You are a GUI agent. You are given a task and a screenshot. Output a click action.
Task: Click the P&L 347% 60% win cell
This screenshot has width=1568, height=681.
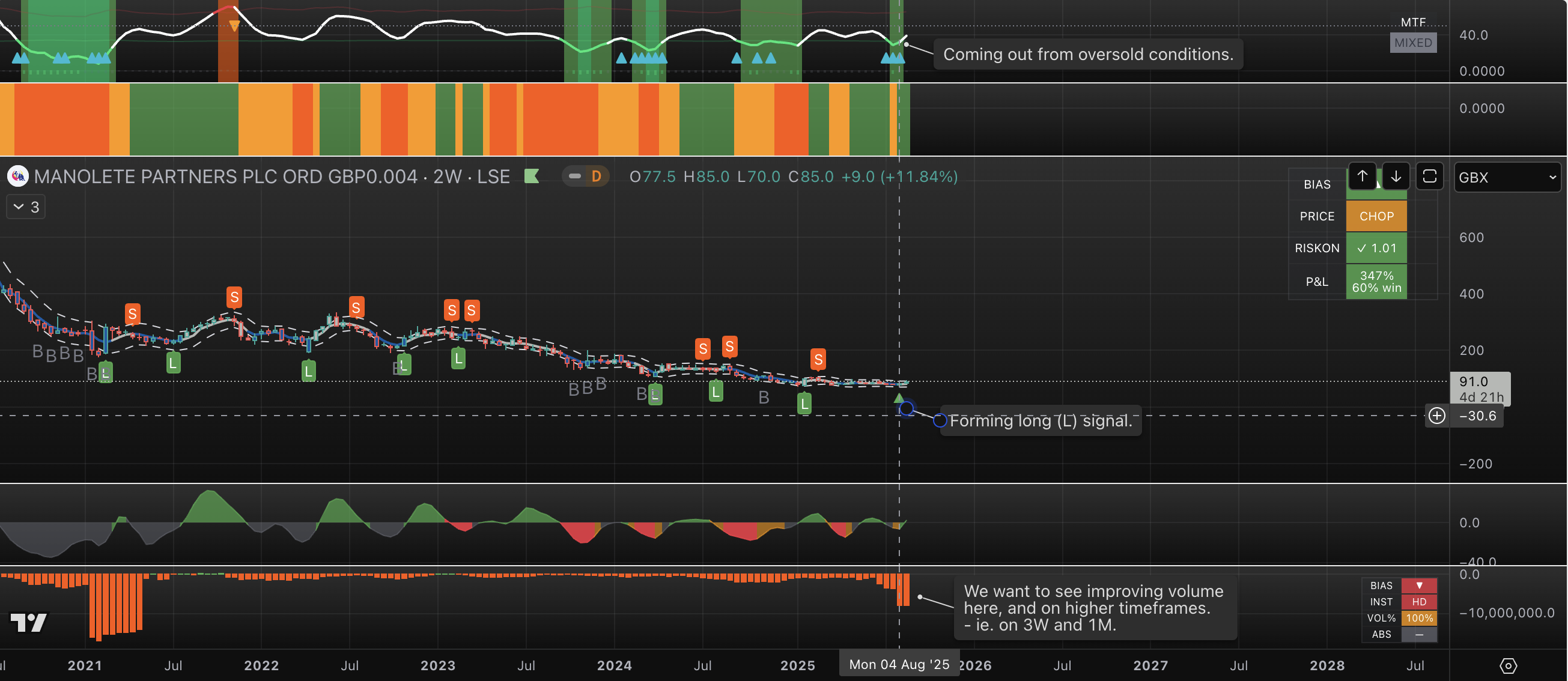(x=1376, y=282)
